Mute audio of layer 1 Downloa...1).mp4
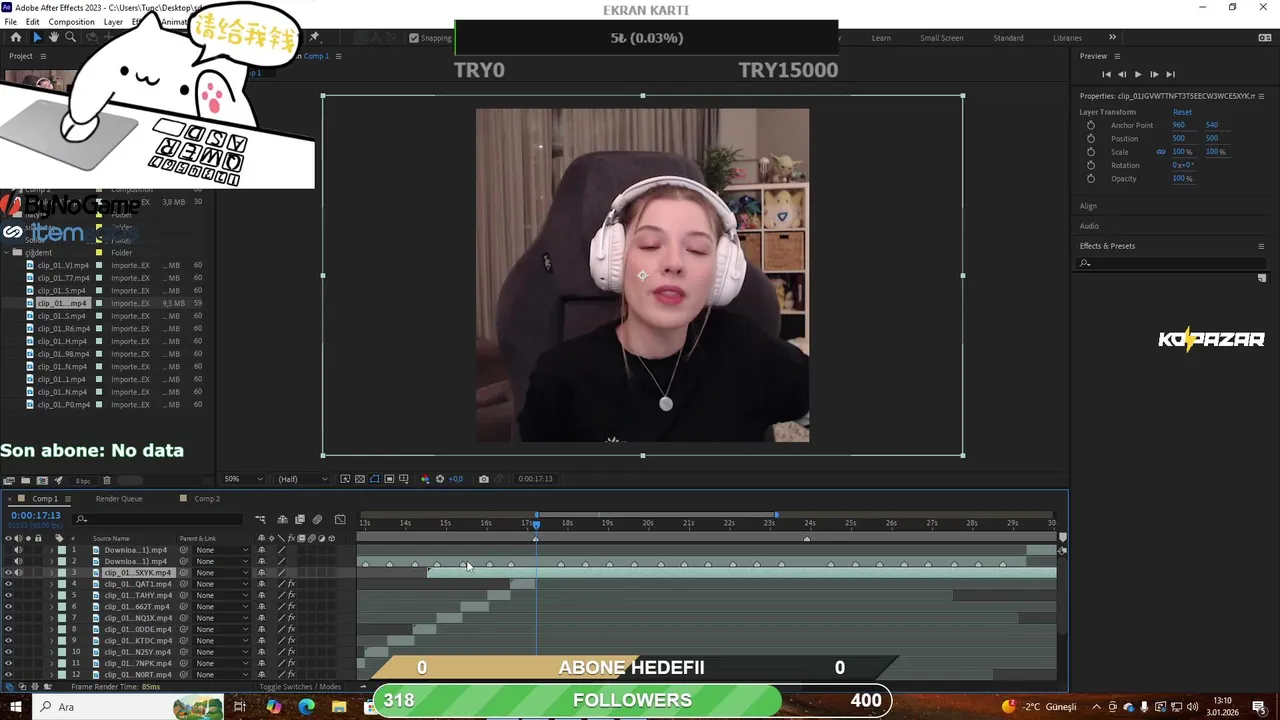This screenshot has height=720, width=1280. tap(18, 550)
